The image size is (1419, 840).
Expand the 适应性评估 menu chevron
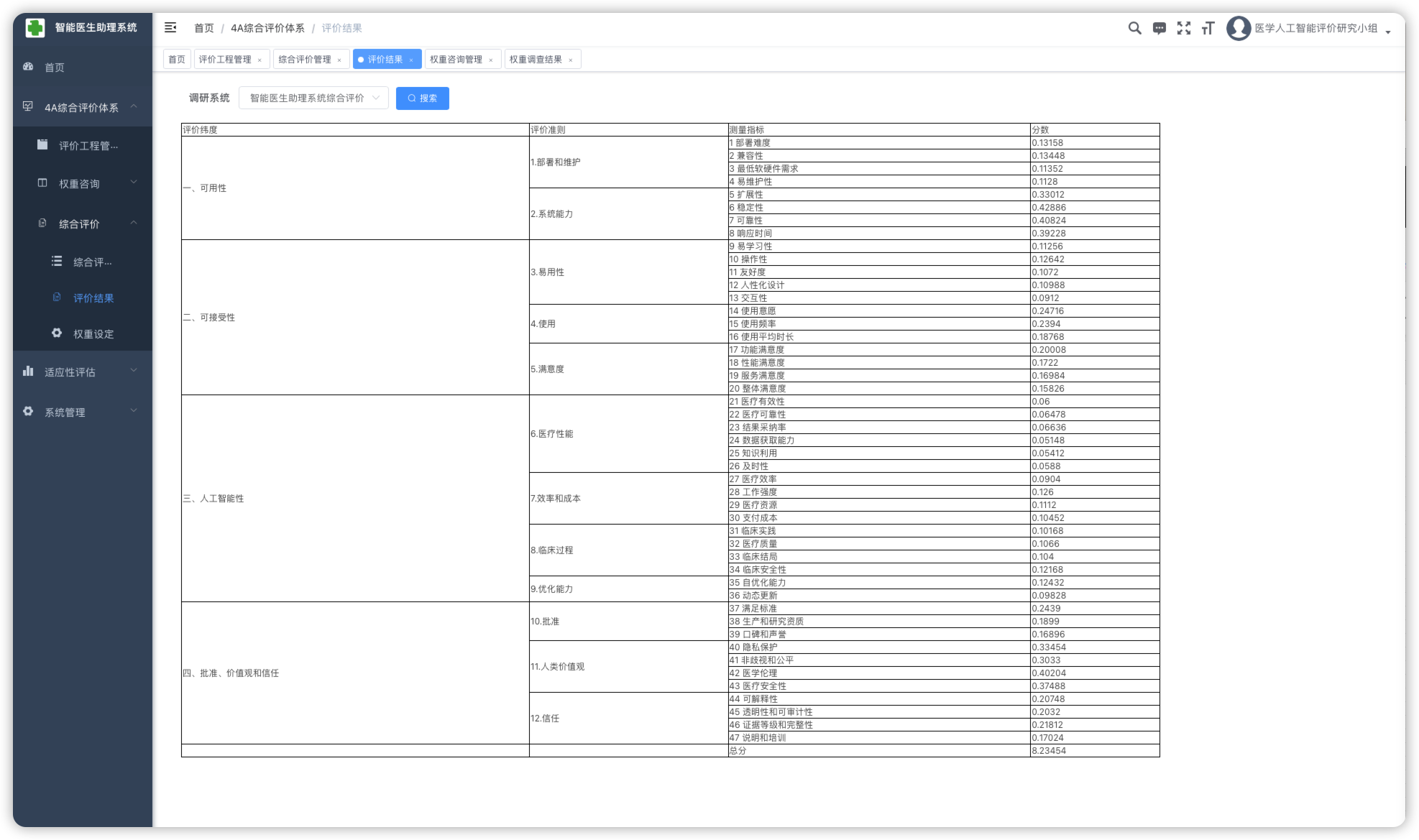[x=134, y=371]
